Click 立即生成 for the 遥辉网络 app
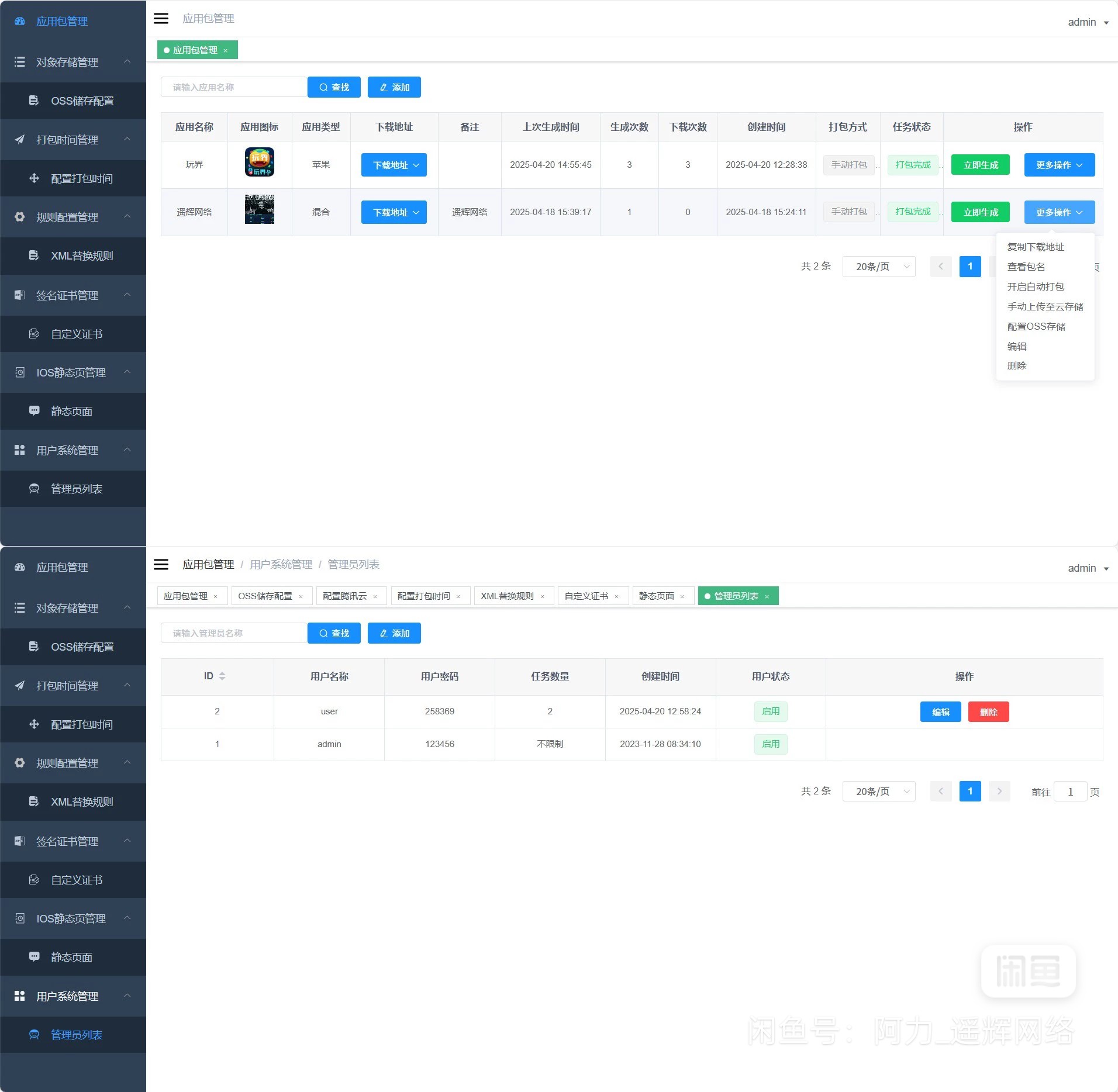Viewport: 1118px width, 1092px height. [980, 213]
